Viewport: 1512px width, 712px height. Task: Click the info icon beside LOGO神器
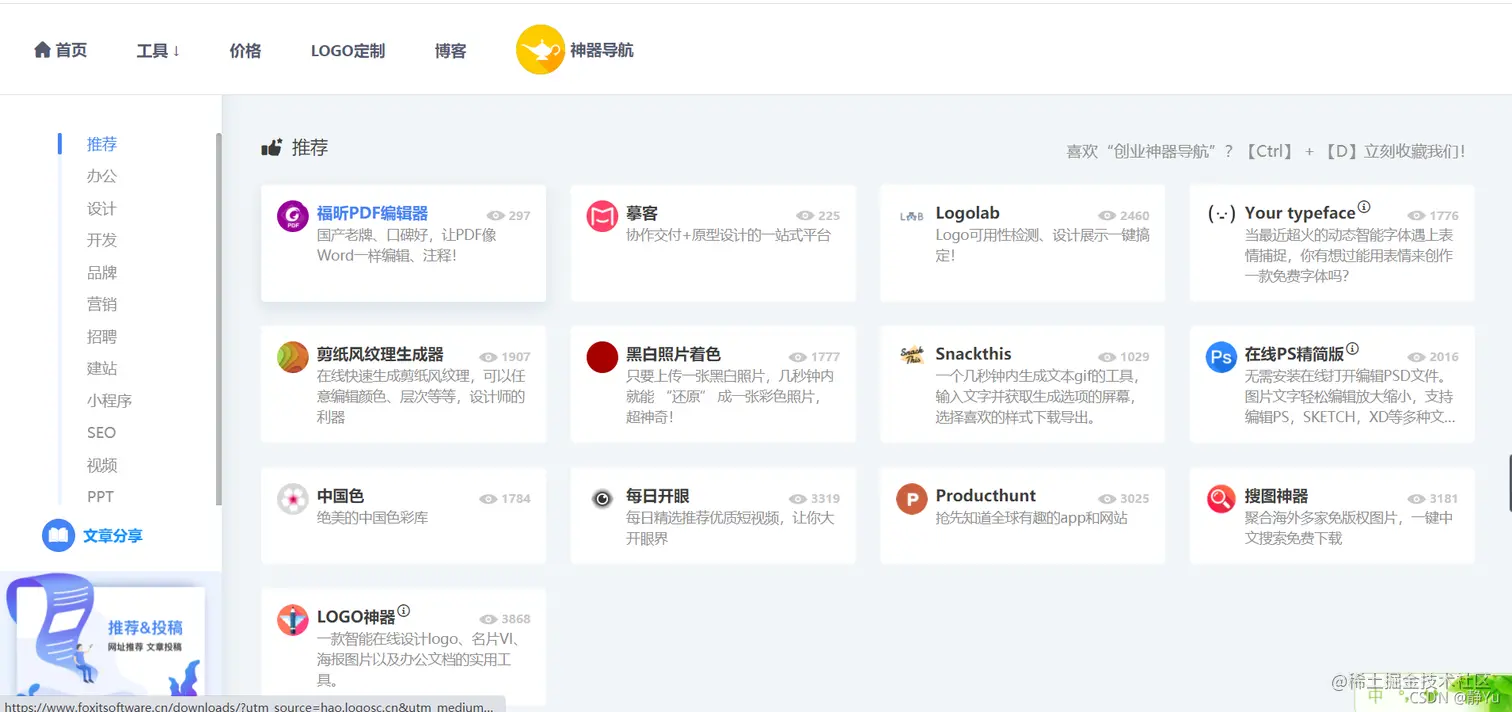pos(404,611)
